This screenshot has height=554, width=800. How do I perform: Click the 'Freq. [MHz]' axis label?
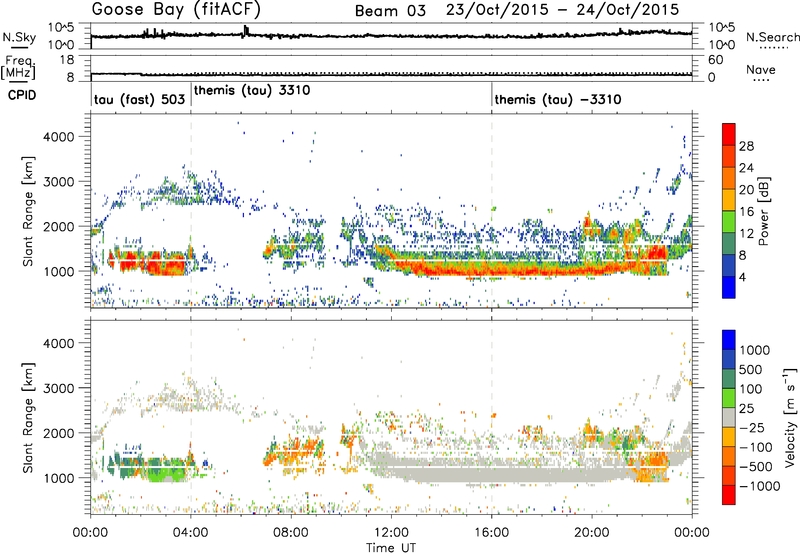pos(18,68)
